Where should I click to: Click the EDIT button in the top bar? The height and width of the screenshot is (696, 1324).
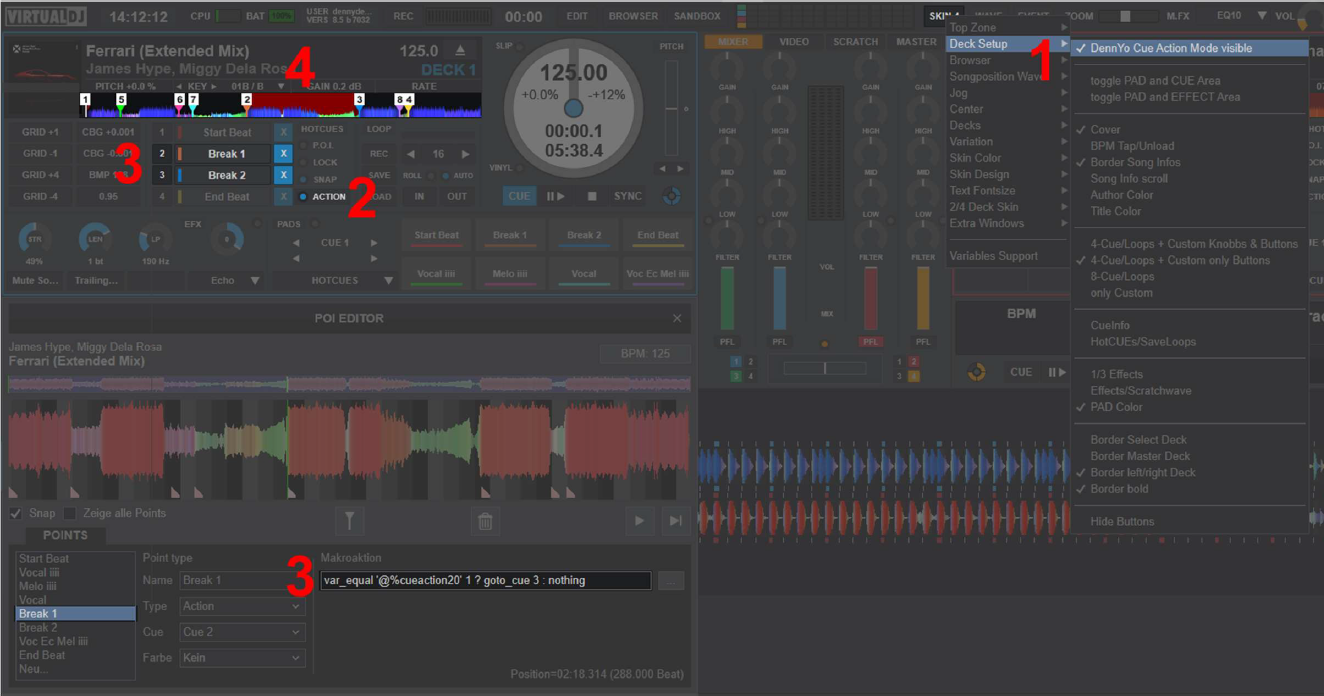point(577,16)
